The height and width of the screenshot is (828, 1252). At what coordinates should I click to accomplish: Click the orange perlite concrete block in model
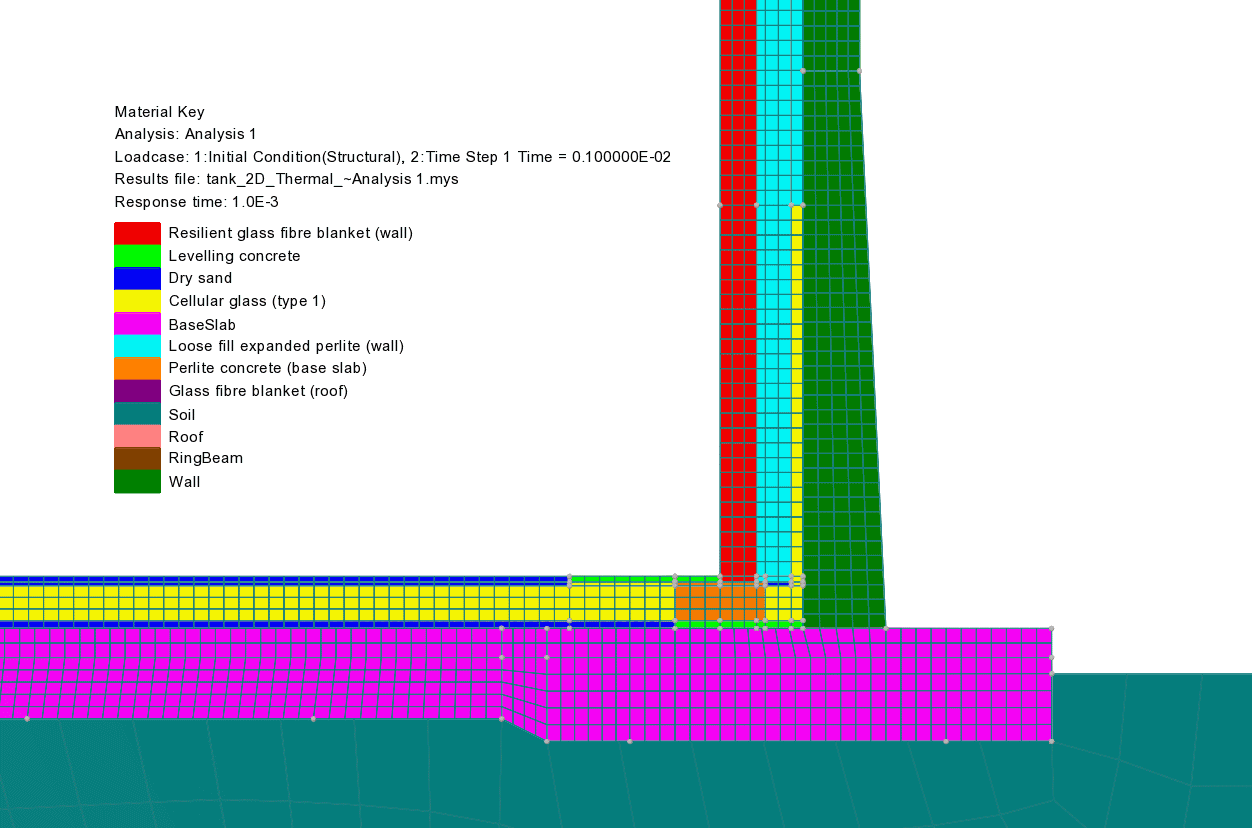(719, 602)
